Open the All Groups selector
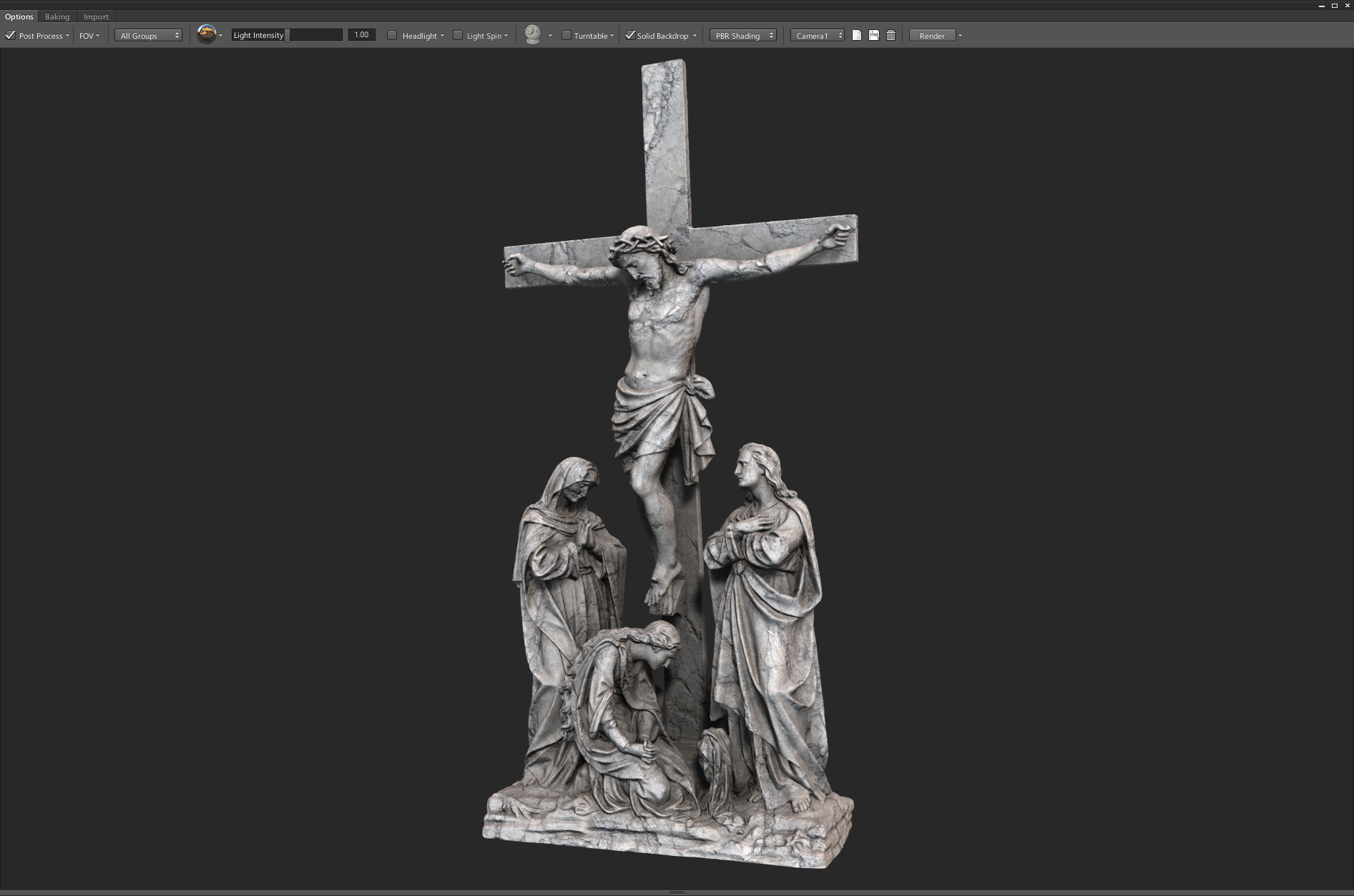 [x=147, y=35]
